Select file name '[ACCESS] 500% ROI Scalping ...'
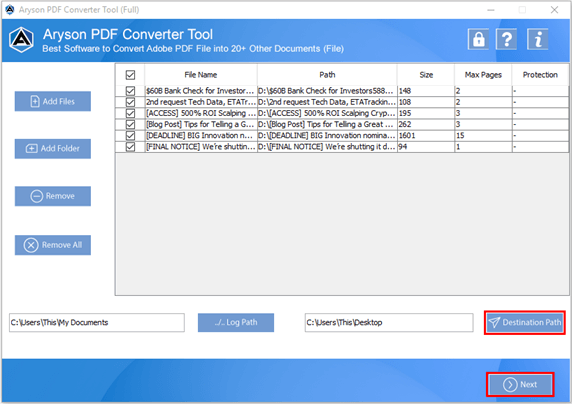Viewport: 572px width, 404px height. 201,113
